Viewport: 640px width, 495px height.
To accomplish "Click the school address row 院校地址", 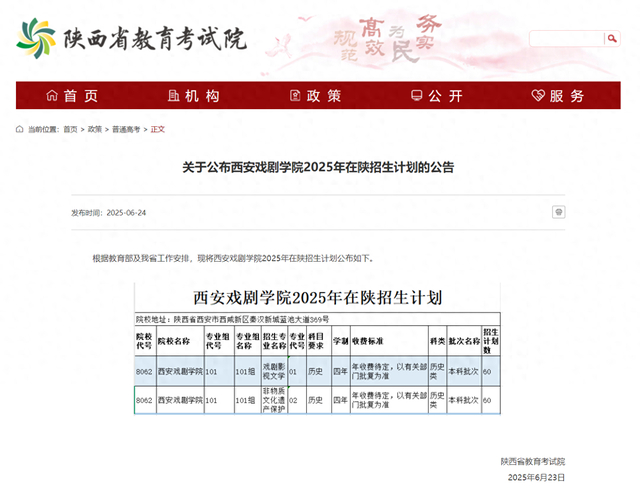I will coord(318,319).
